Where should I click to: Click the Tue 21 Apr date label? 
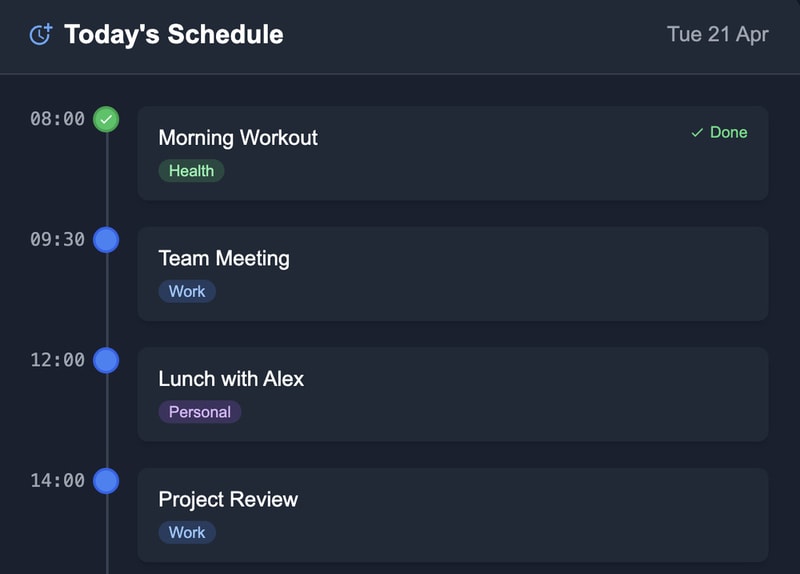click(x=717, y=34)
